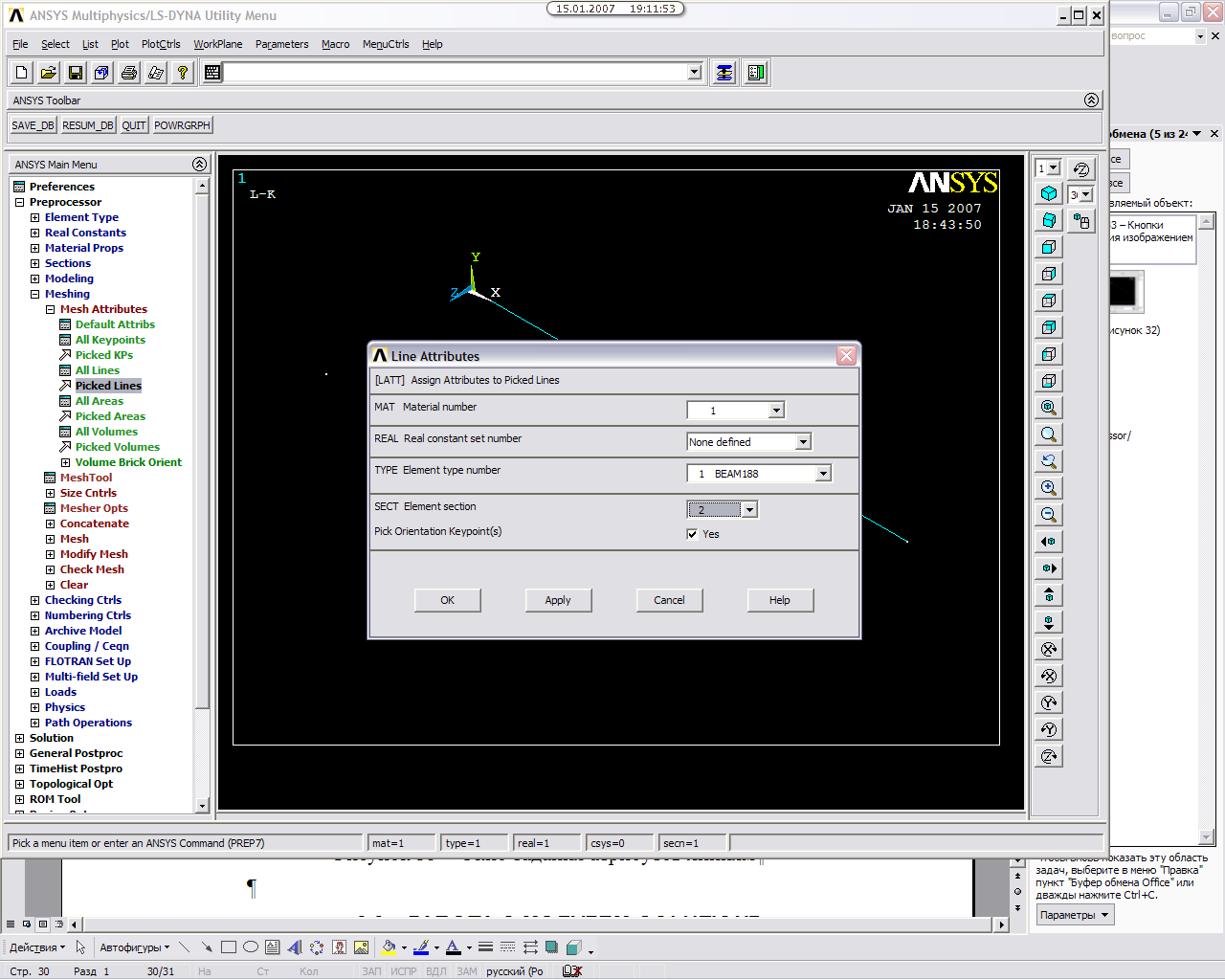The width and height of the screenshot is (1225, 980).
Task: Pan model down with arrow icon
Action: coord(1049,622)
